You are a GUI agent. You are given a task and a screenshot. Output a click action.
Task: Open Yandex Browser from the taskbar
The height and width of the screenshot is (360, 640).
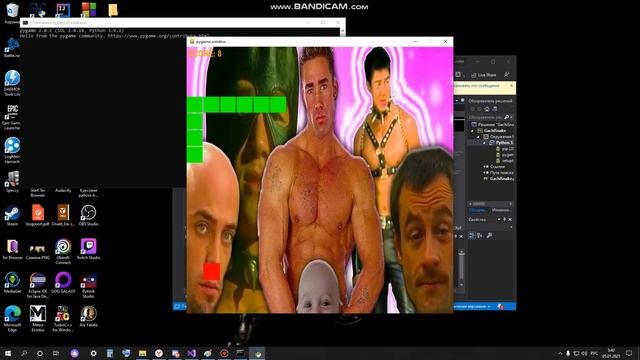(159, 353)
